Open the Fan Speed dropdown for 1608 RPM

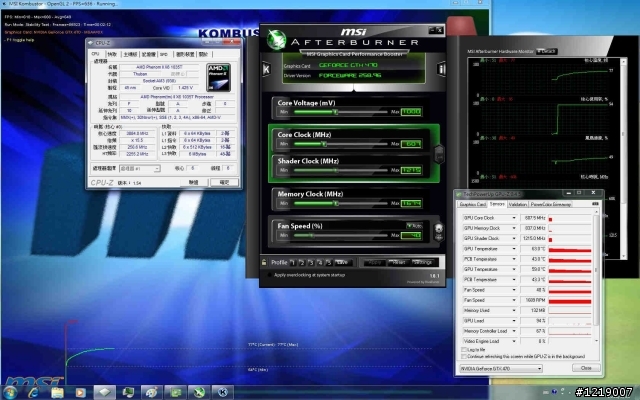pyautogui.click(x=514, y=300)
